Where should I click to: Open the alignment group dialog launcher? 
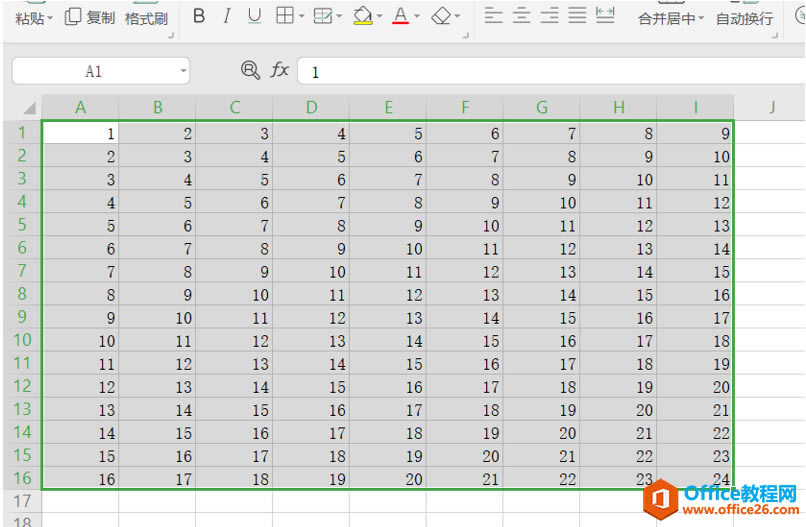(774, 35)
